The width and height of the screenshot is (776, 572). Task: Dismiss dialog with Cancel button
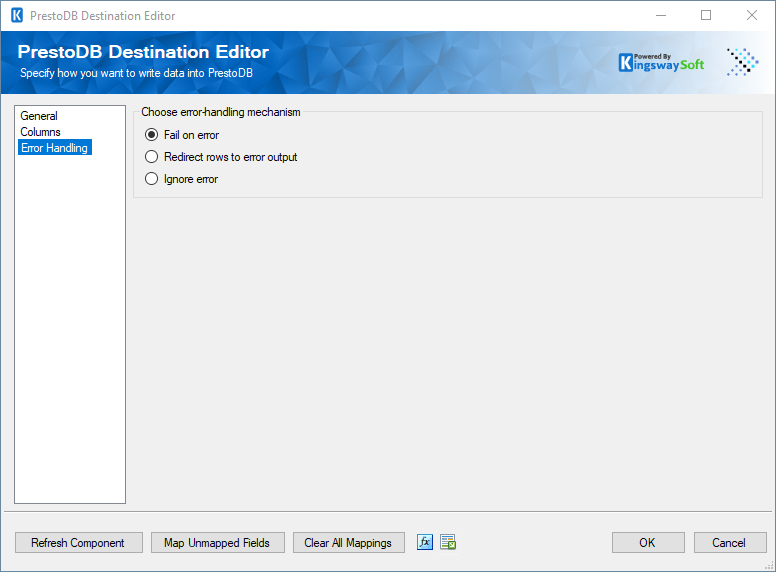(x=730, y=543)
